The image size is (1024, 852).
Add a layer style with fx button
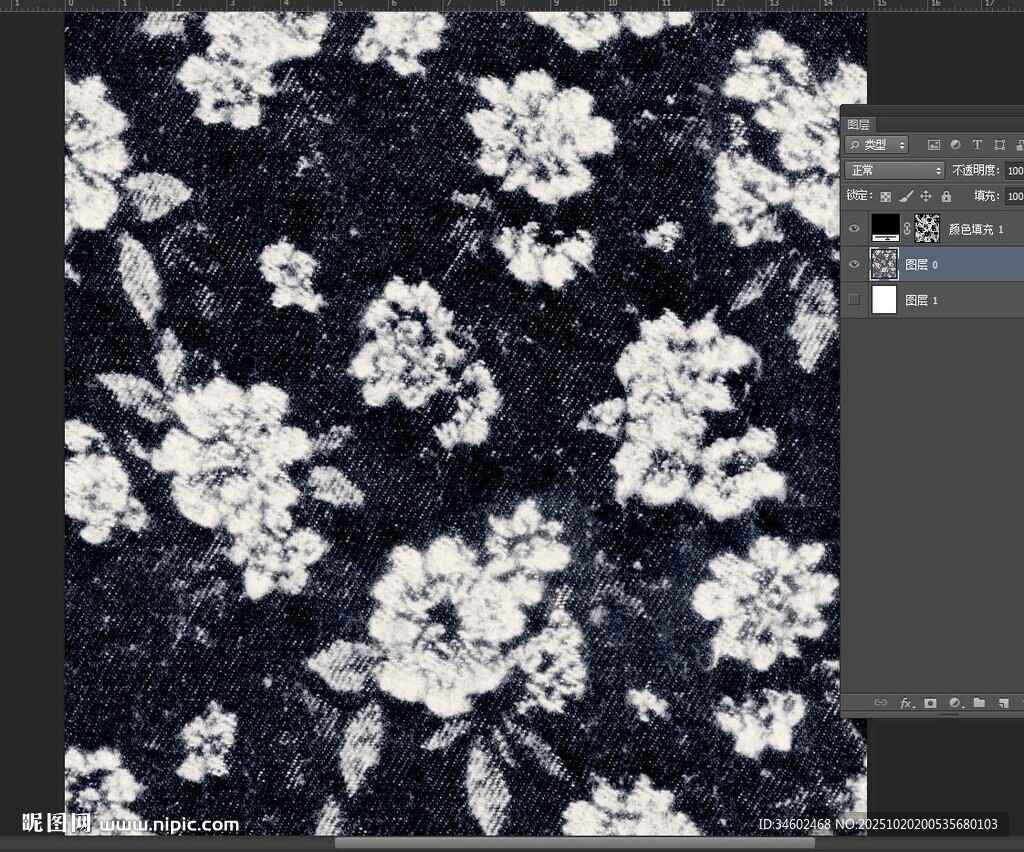[x=907, y=703]
